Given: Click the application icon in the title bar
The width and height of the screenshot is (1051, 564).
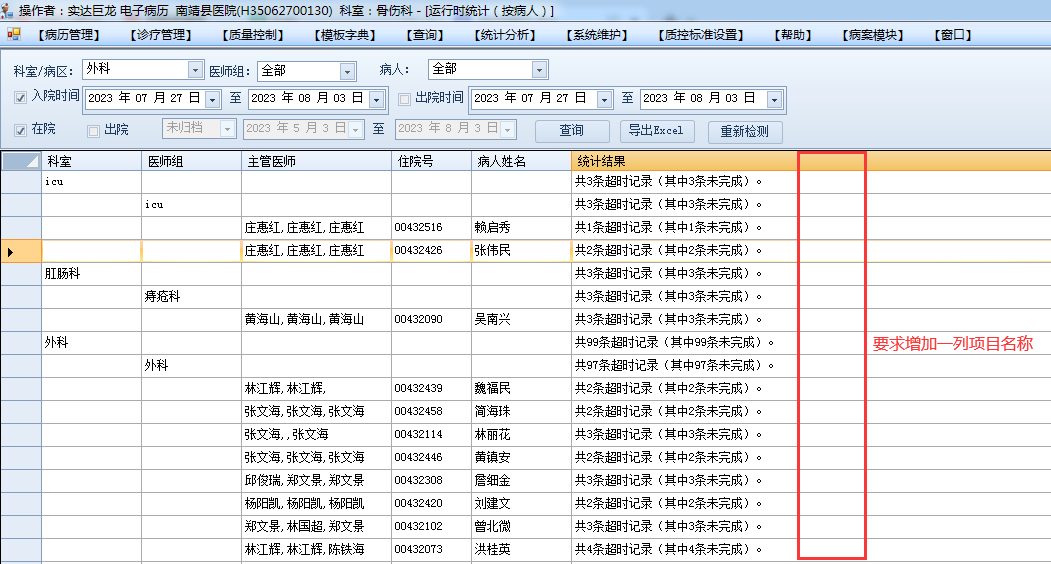Looking at the screenshot, I should coord(7,9).
